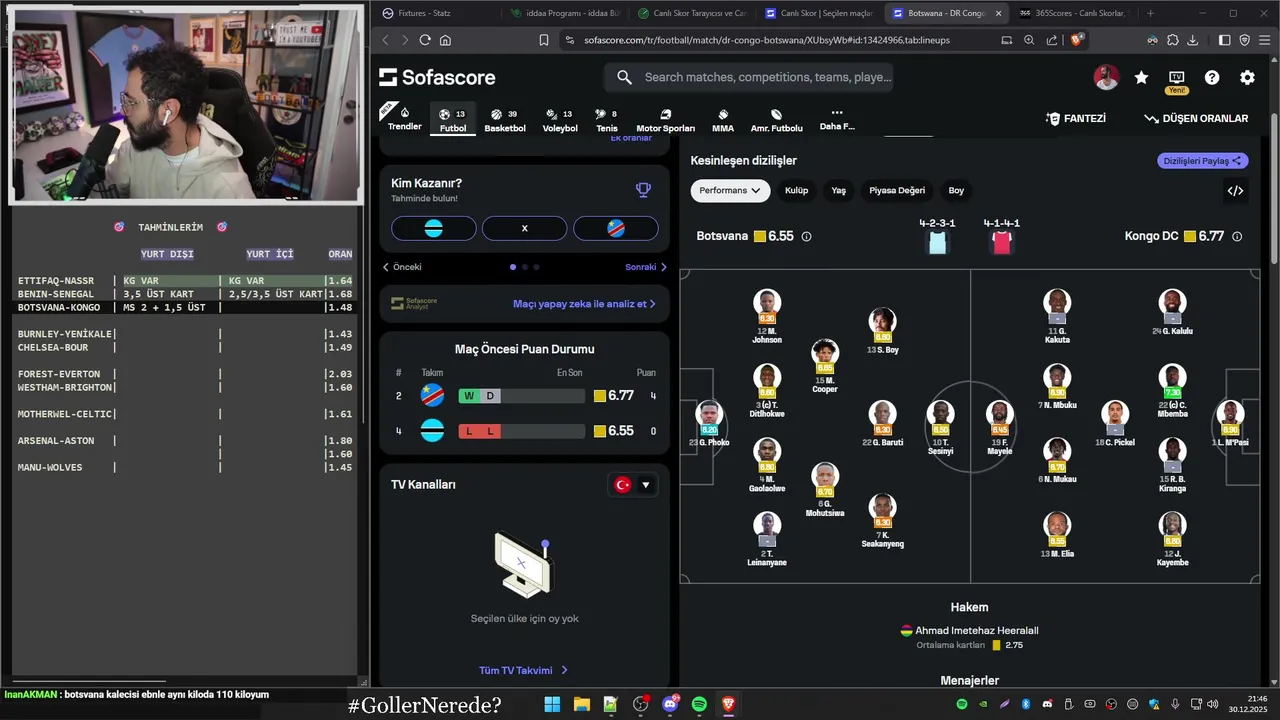This screenshot has height=720, width=1280.
Task: Bookmark this page icon
Action: click(544, 40)
